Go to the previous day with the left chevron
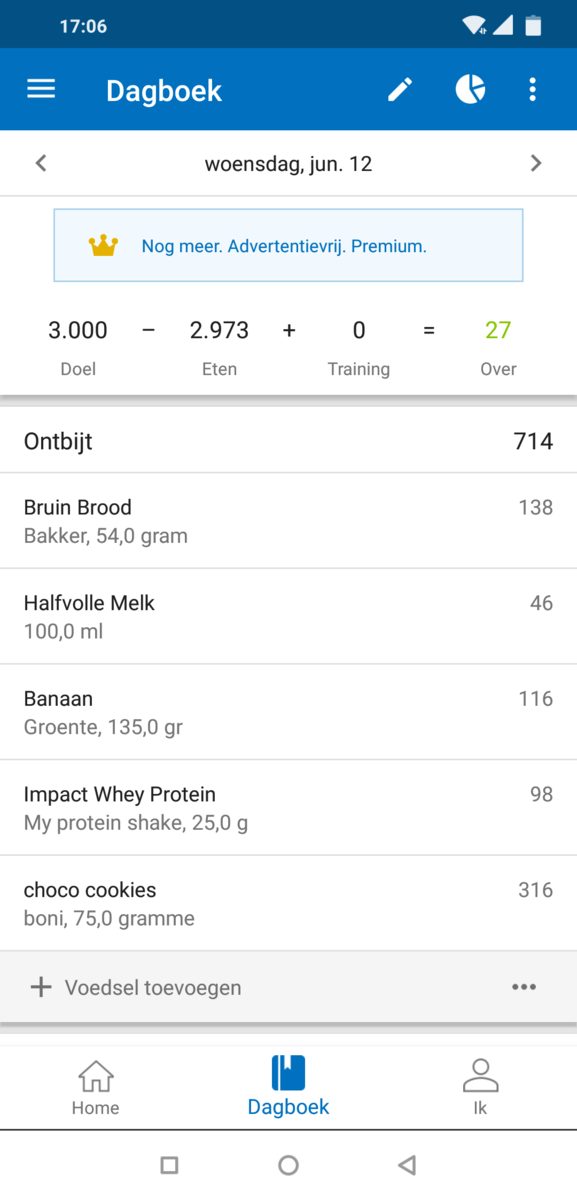 click(41, 162)
